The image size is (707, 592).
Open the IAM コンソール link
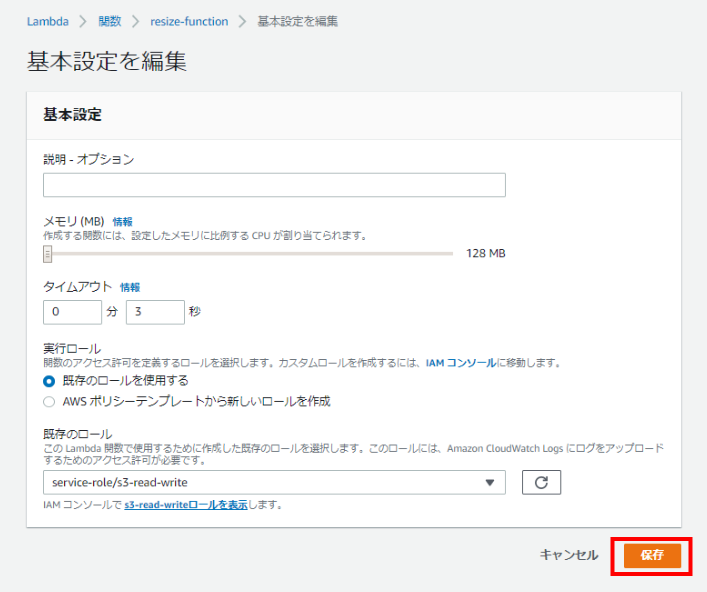pyautogui.click(x=461, y=363)
